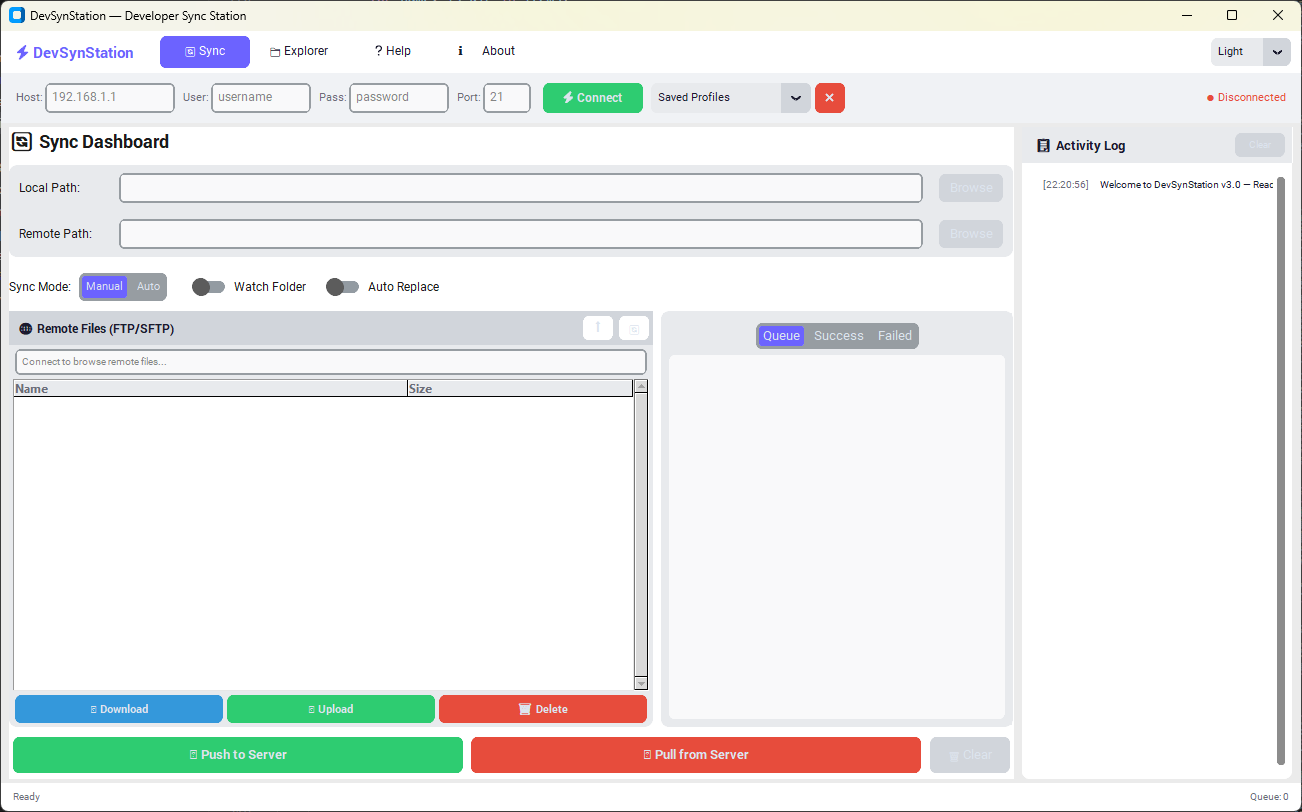Open the Explorer section
The height and width of the screenshot is (812, 1302).
[x=298, y=51]
